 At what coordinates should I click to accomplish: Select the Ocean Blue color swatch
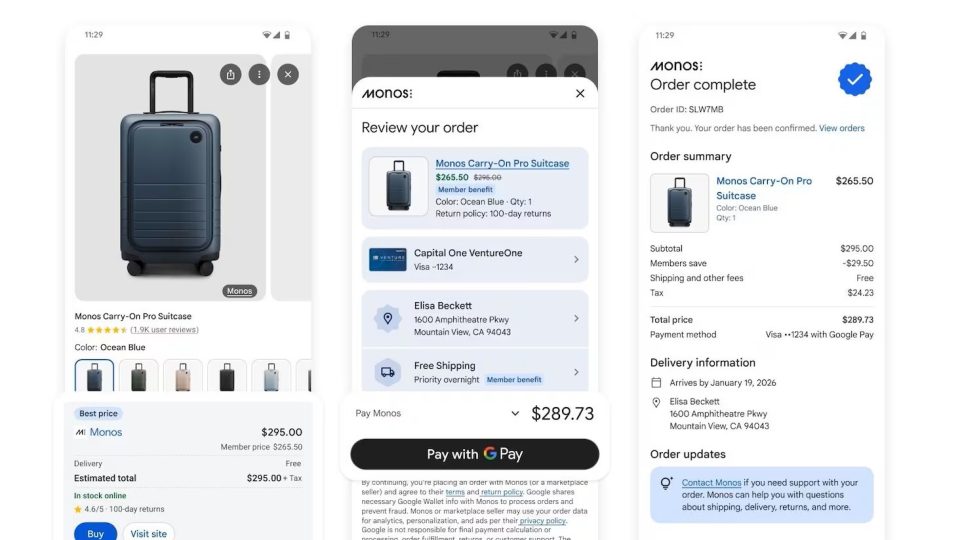coord(95,377)
